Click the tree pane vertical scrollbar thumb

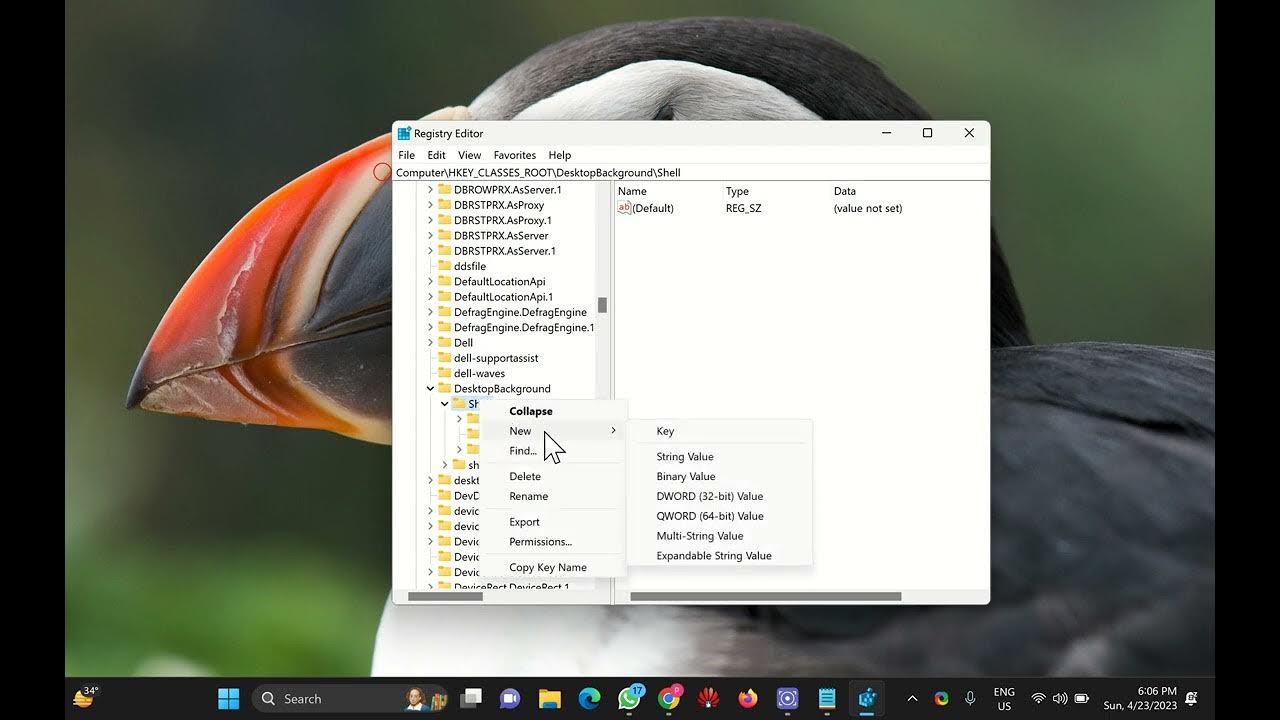point(602,305)
